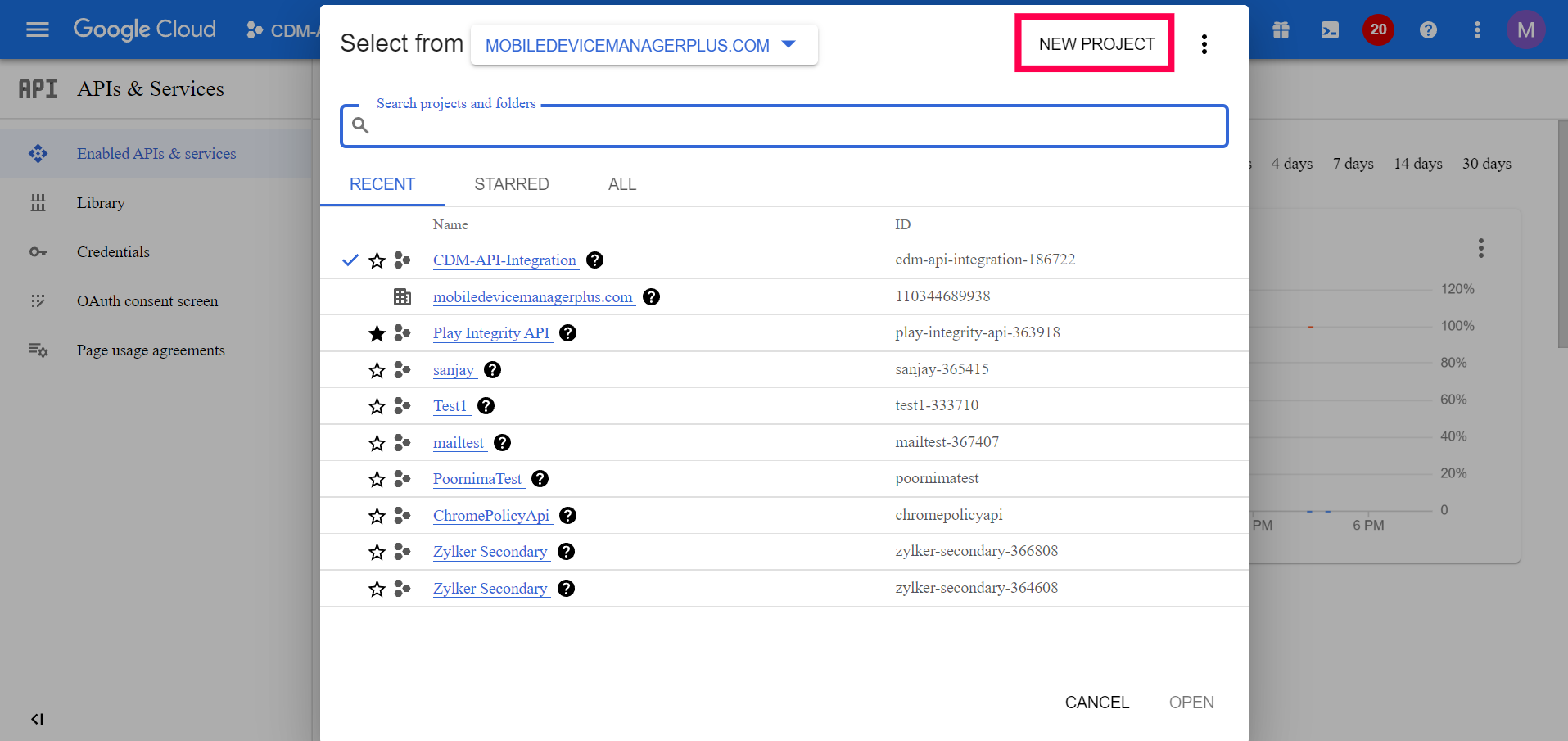Open the user account avatar
This screenshot has width=1568, height=741.
pos(1525,30)
